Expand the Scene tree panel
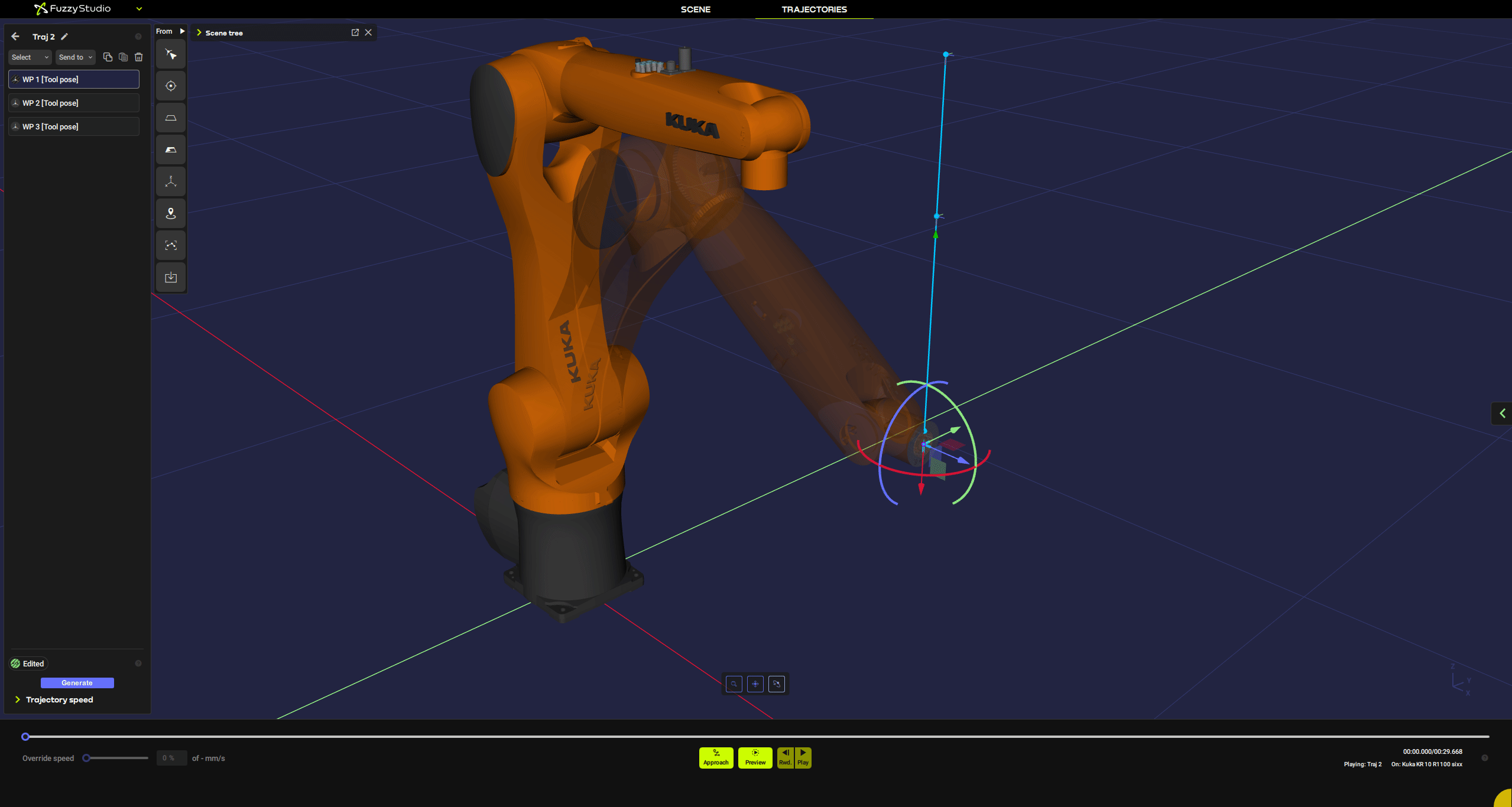This screenshot has height=807, width=1512. [199, 32]
